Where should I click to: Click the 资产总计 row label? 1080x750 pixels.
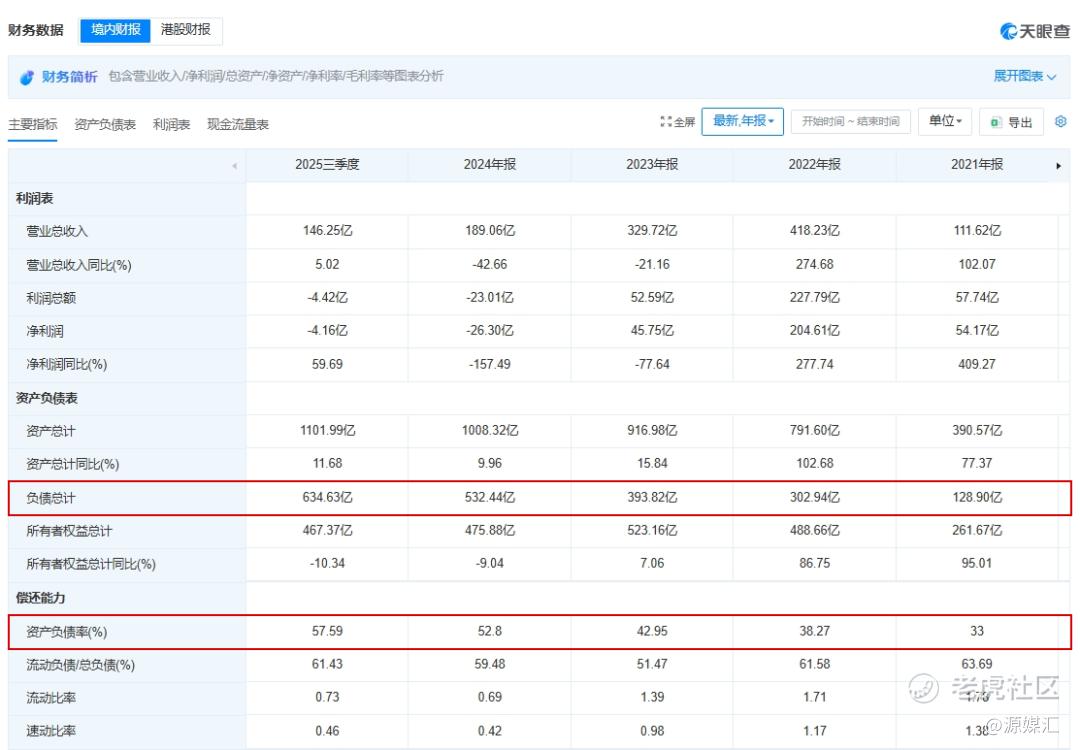pyautogui.click(x=51, y=431)
